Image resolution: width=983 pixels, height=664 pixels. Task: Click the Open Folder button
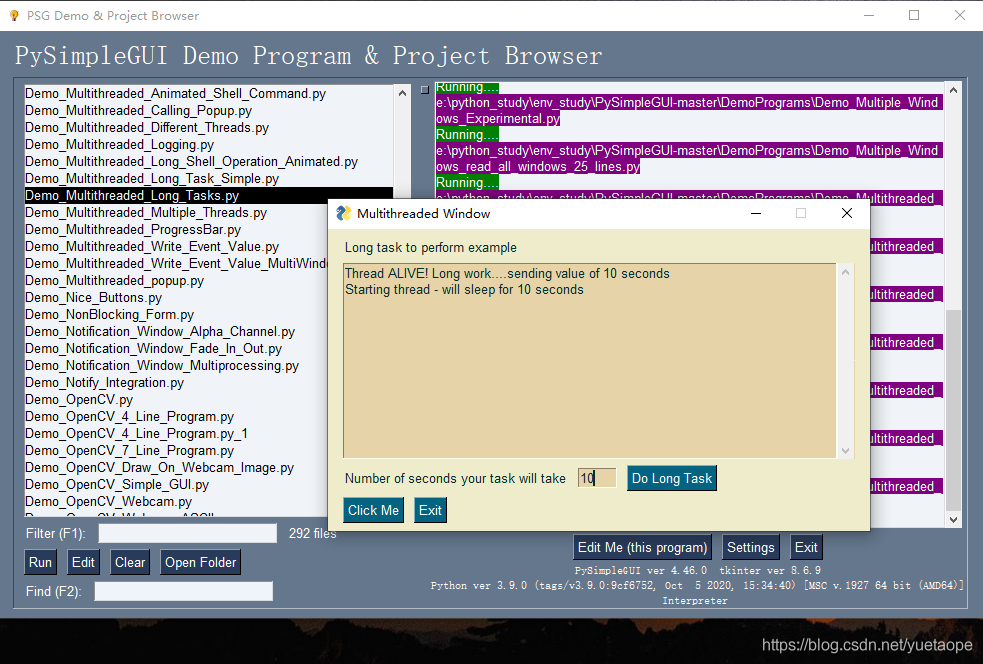(x=201, y=562)
